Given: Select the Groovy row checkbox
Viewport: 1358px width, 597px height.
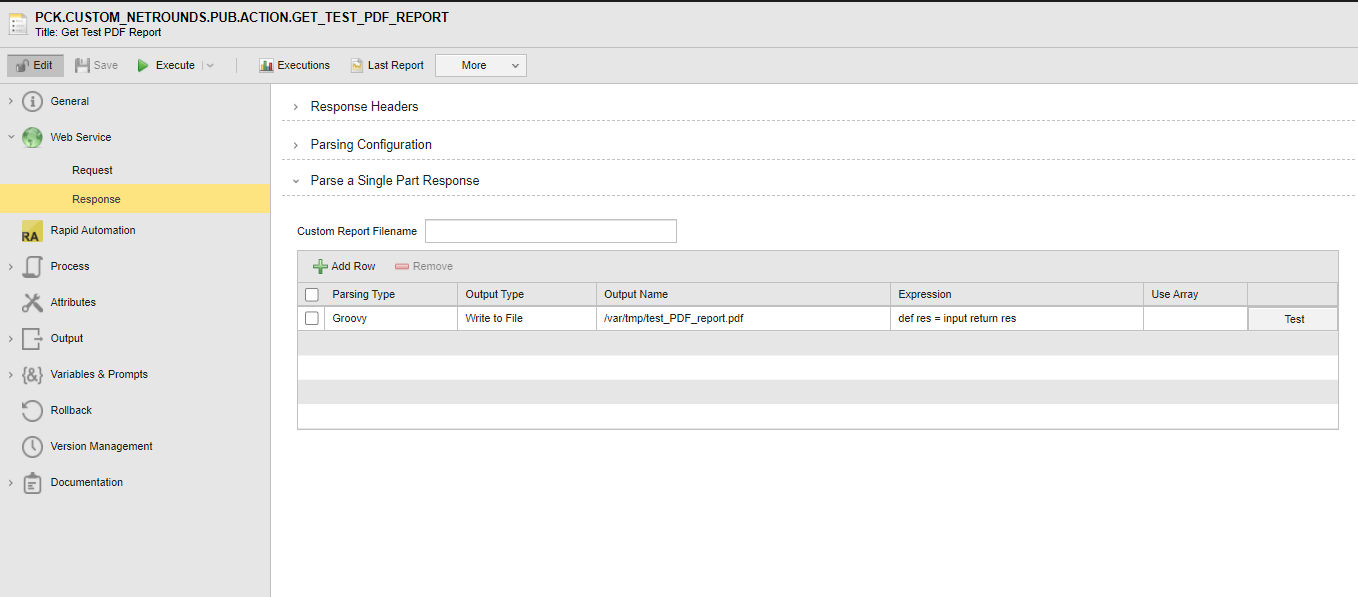Looking at the screenshot, I should (x=311, y=317).
